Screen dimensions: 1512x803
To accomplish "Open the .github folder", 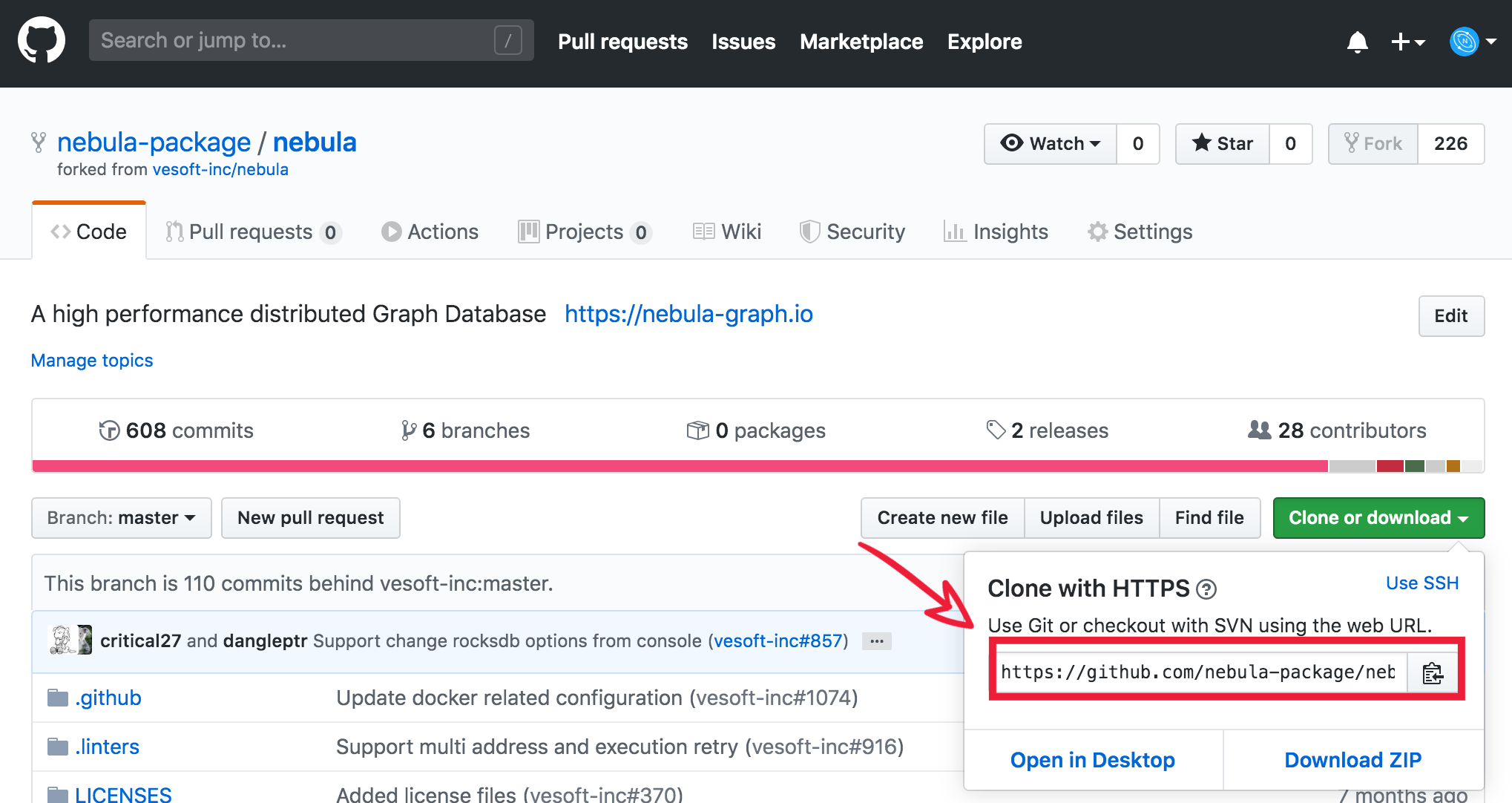I will 108,698.
